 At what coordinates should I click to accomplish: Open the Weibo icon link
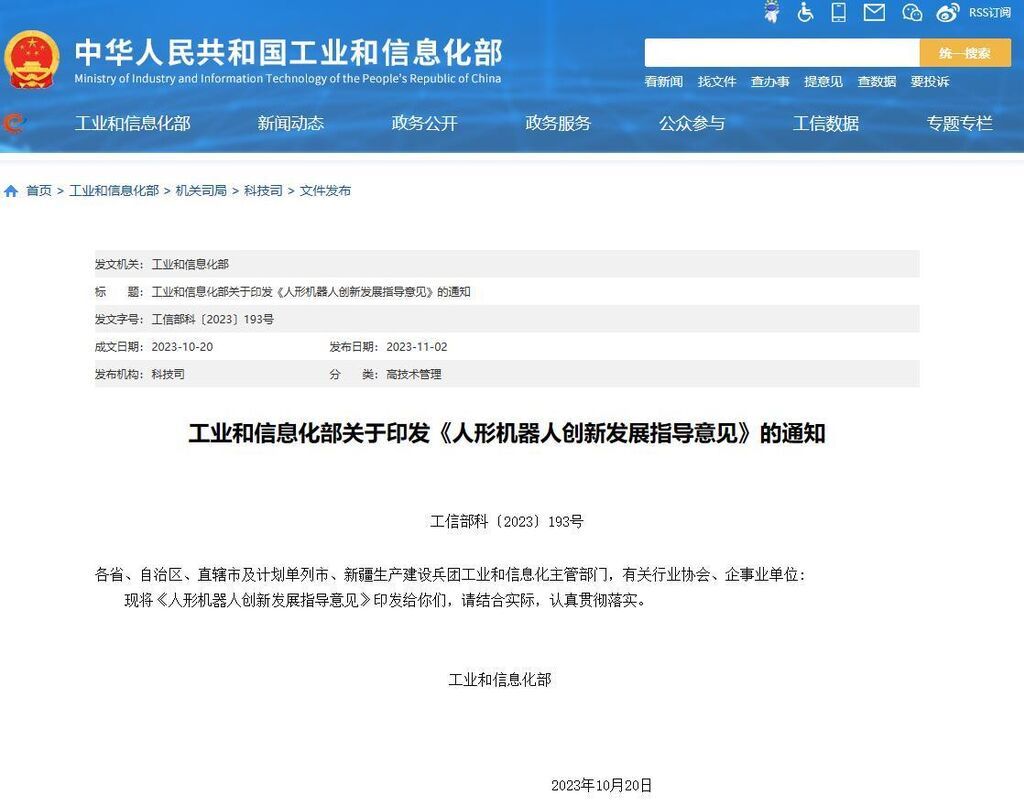[947, 12]
